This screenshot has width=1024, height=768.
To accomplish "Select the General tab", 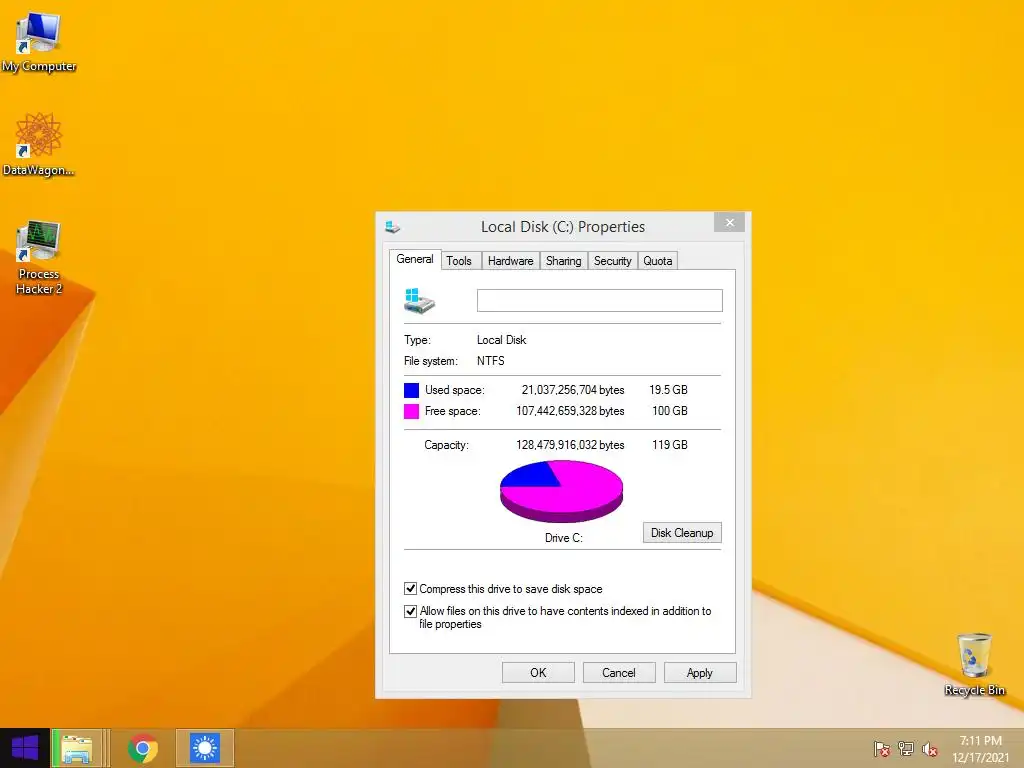I will coord(415,259).
